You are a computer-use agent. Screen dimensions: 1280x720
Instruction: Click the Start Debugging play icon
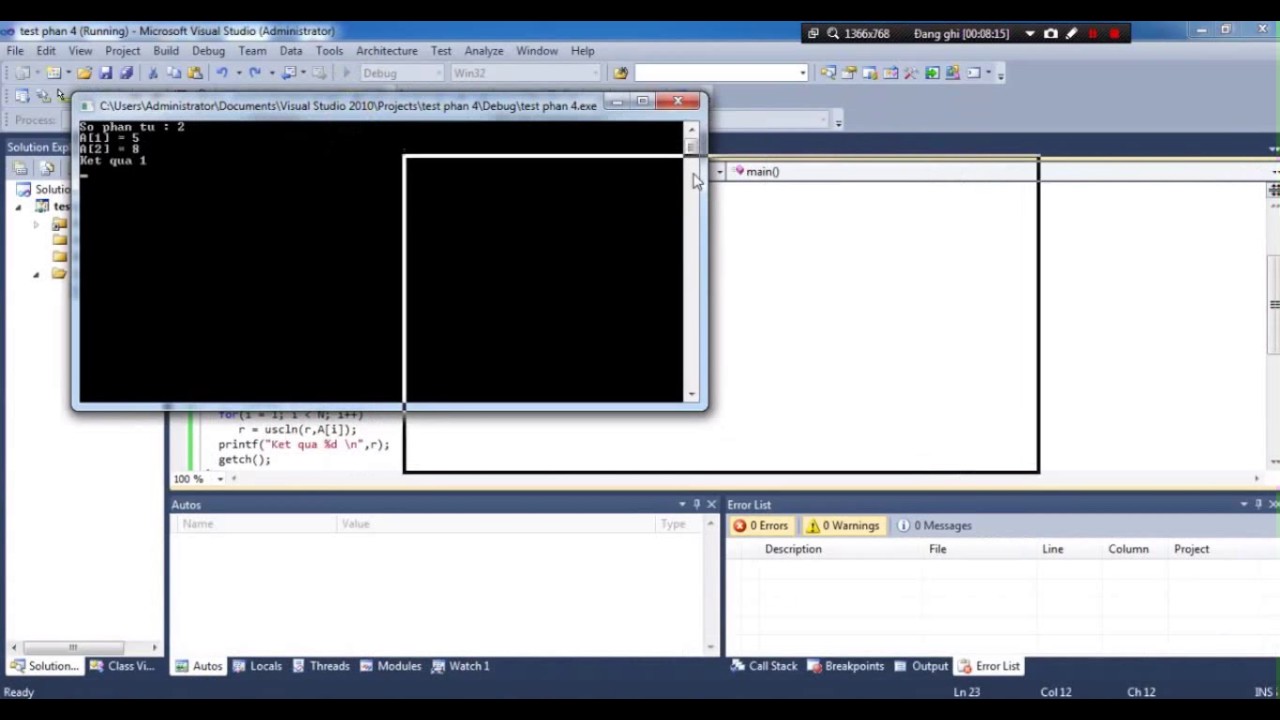pyautogui.click(x=346, y=73)
